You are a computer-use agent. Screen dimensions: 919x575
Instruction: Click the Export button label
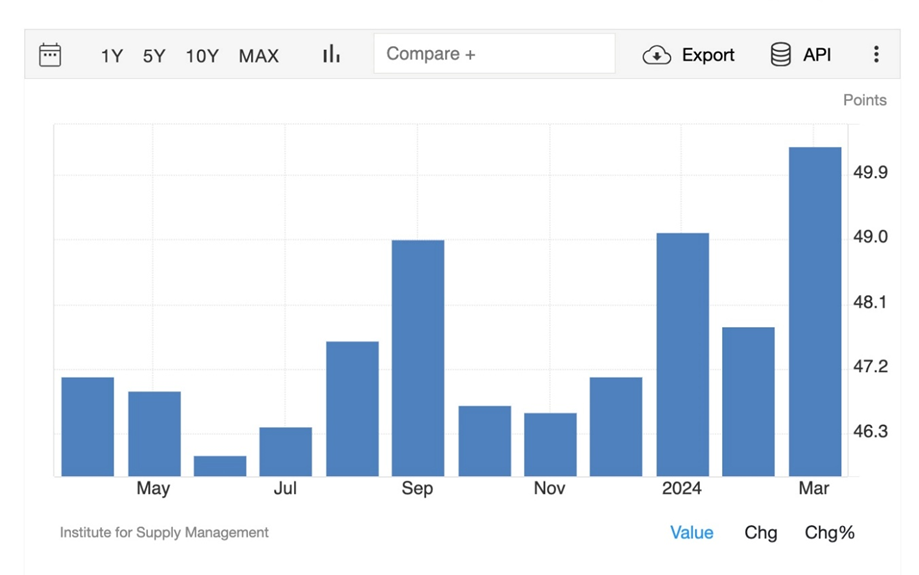[708, 55]
